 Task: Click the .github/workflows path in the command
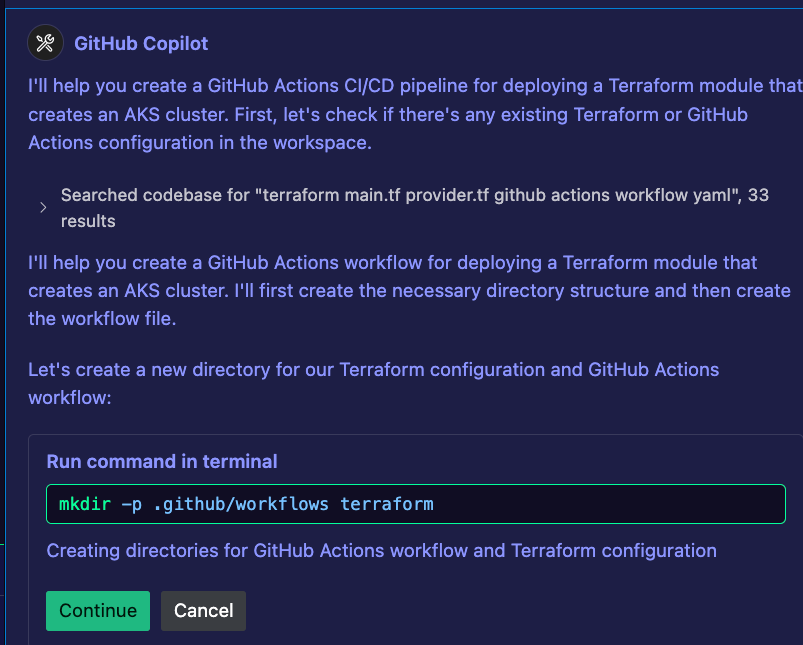(240, 504)
